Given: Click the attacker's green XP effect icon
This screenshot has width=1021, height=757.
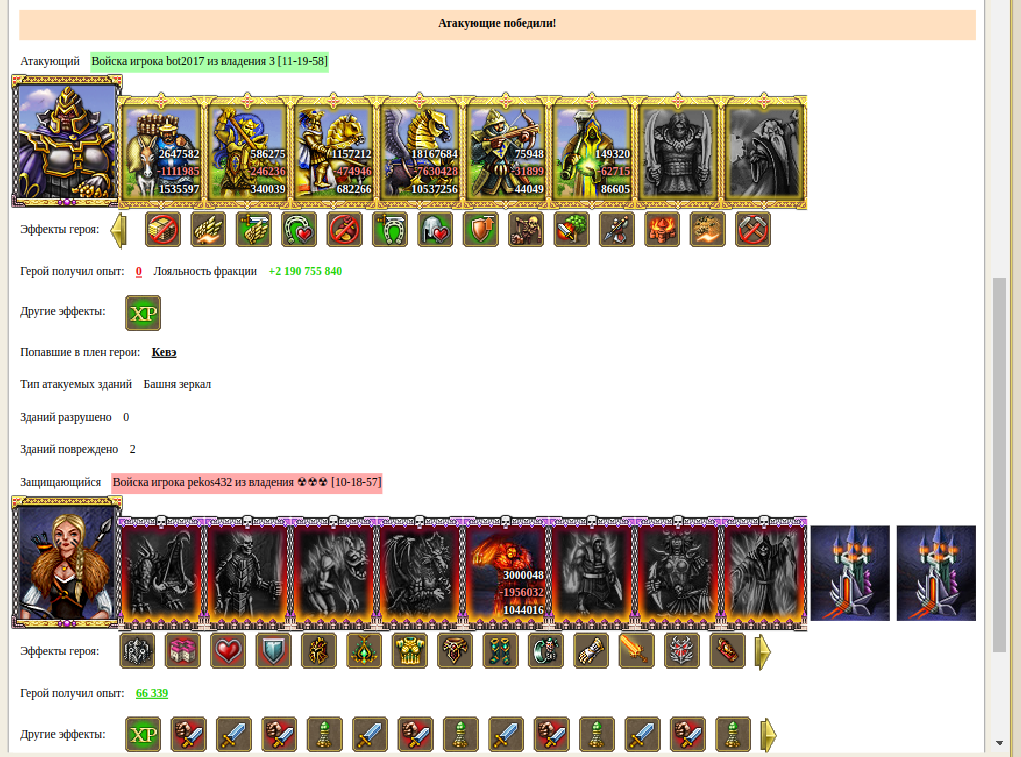Looking at the screenshot, I should (x=143, y=313).
